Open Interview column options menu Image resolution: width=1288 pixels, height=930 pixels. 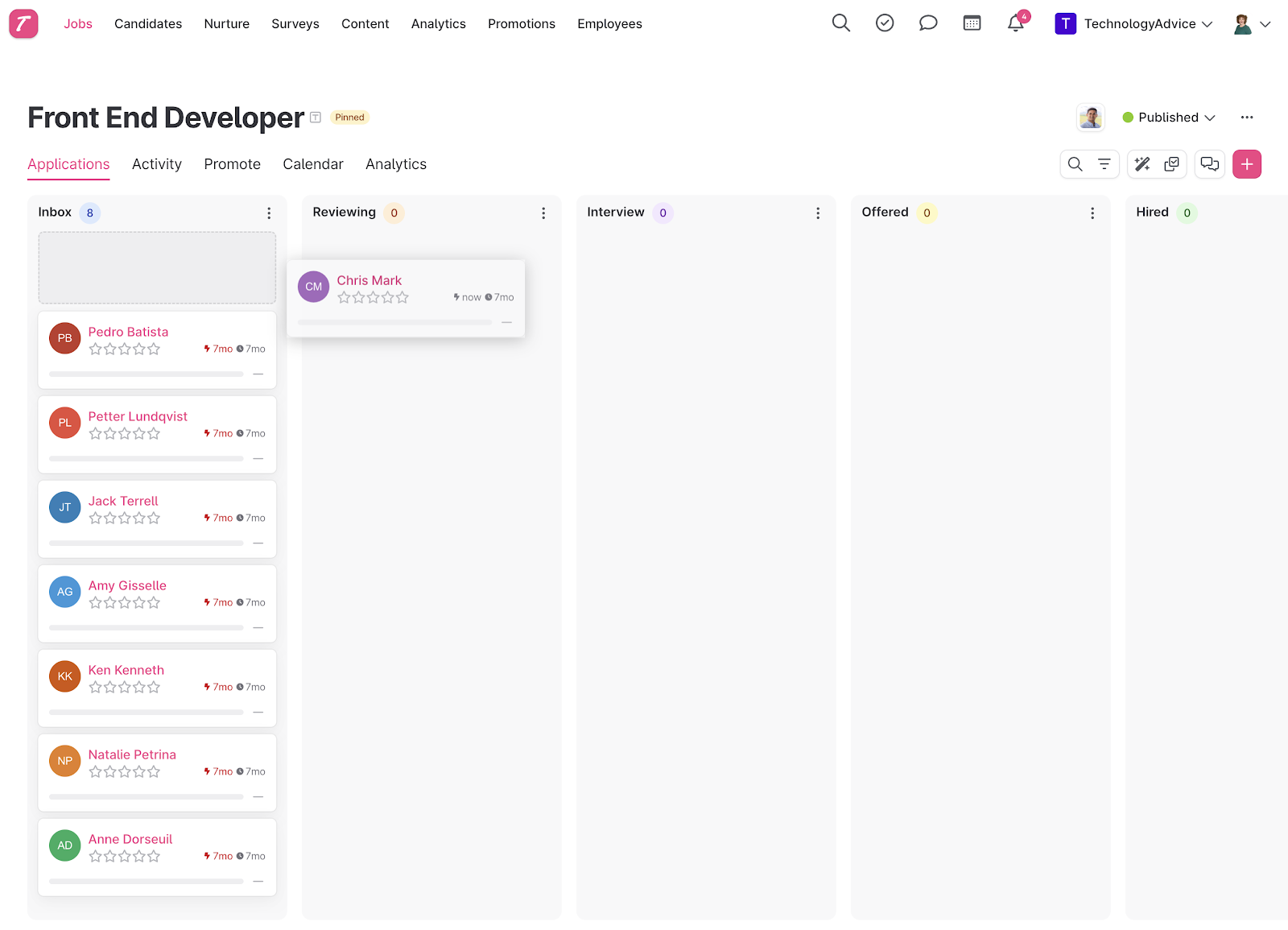tap(818, 213)
